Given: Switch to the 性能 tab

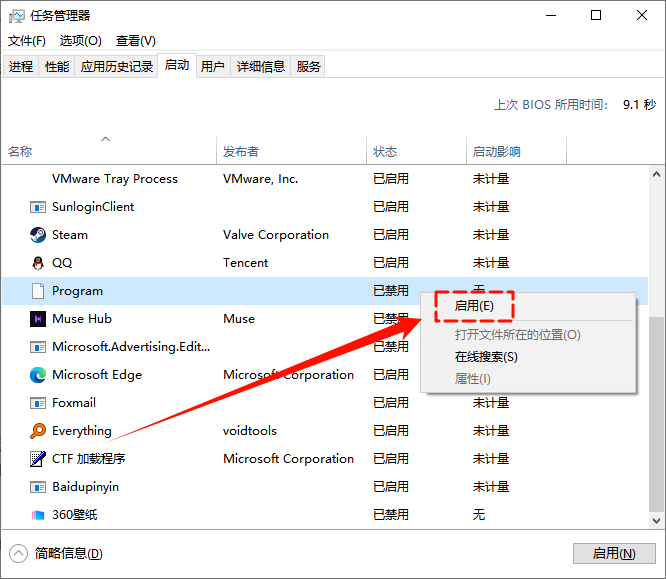Looking at the screenshot, I should tap(57, 67).
